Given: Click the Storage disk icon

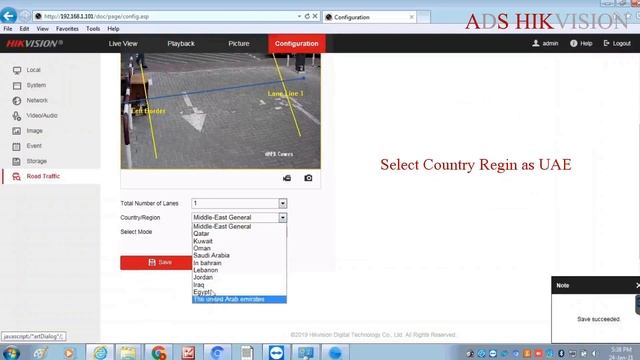Looking at the screenshot, I should tap(16, 161).
